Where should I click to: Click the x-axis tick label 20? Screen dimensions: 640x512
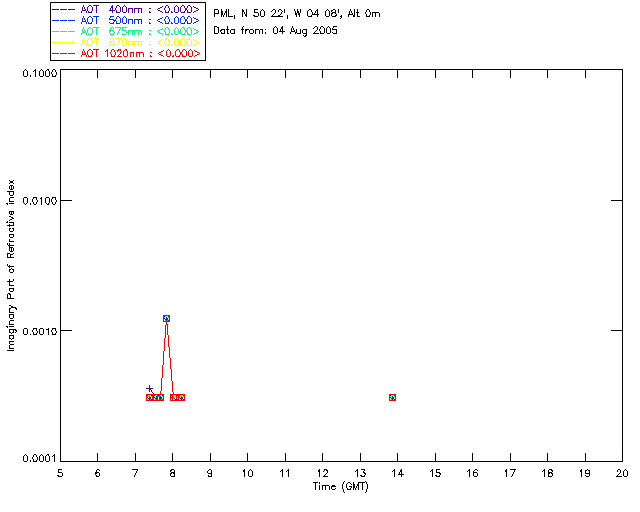pyautogui.click(x=622, y=473)
